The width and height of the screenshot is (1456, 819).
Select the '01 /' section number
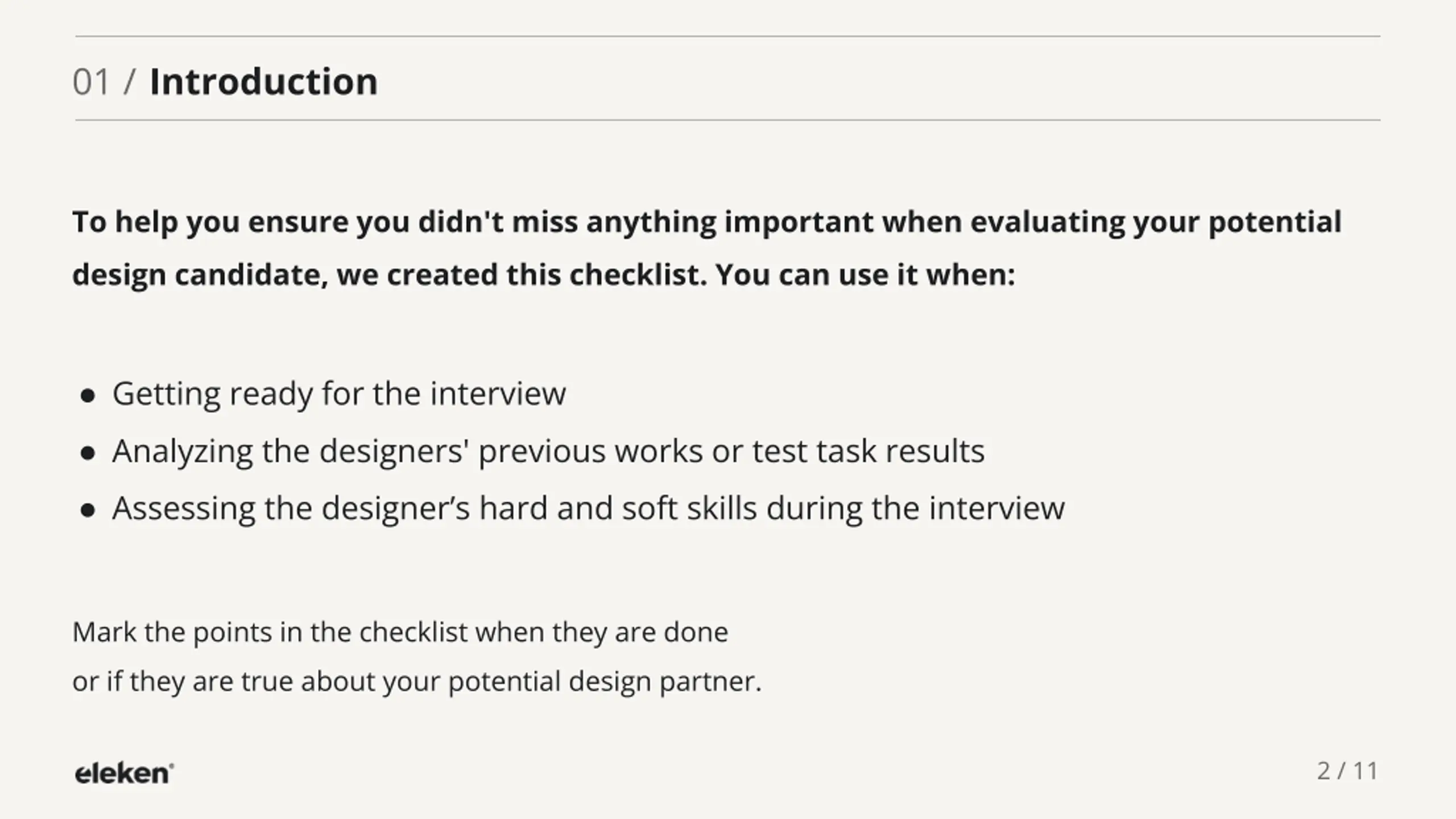(x=104, y=81)
